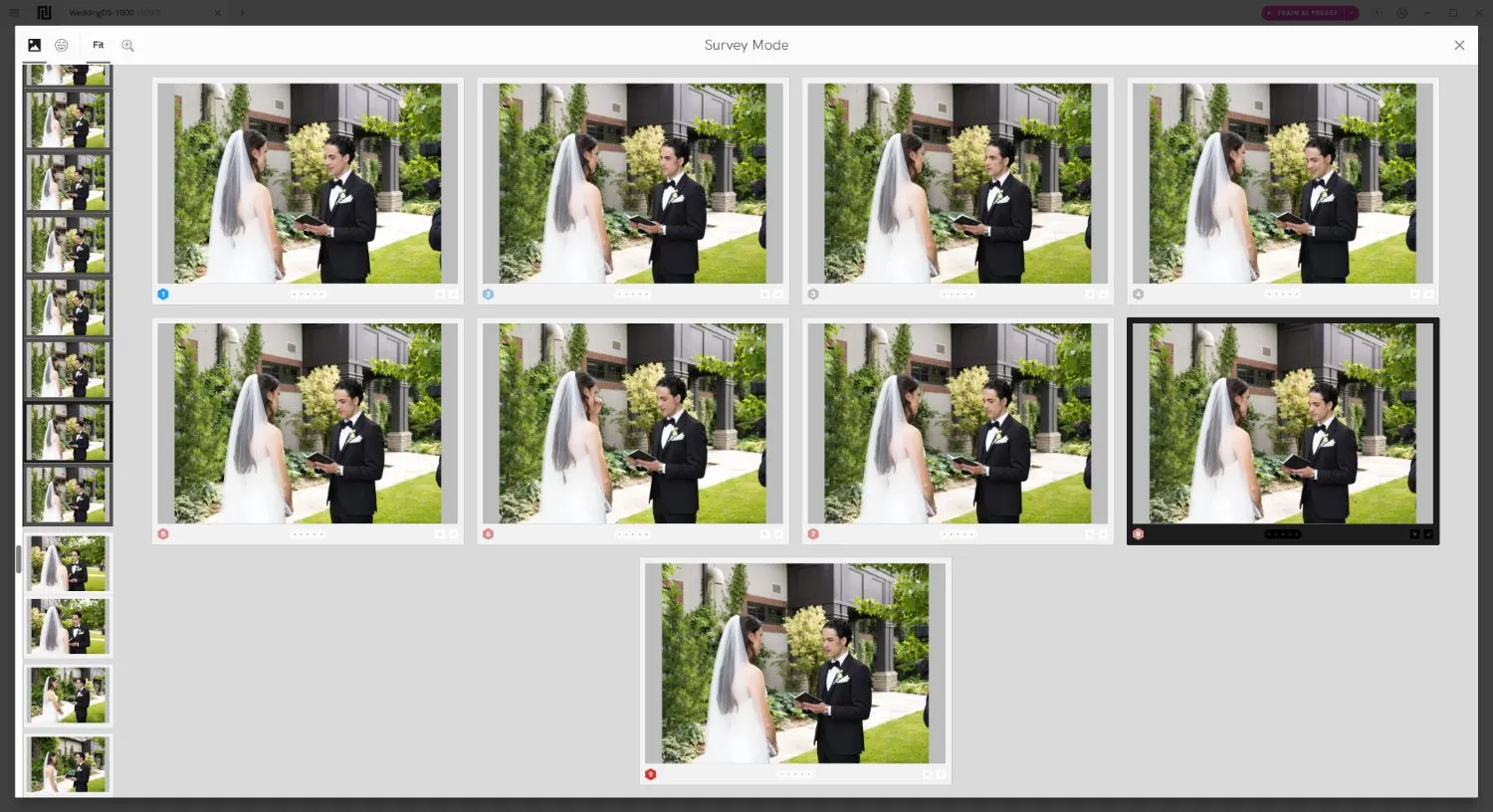Open the face view icon beside image view
The image size is (1493, 812).
(x=62, y=45)
